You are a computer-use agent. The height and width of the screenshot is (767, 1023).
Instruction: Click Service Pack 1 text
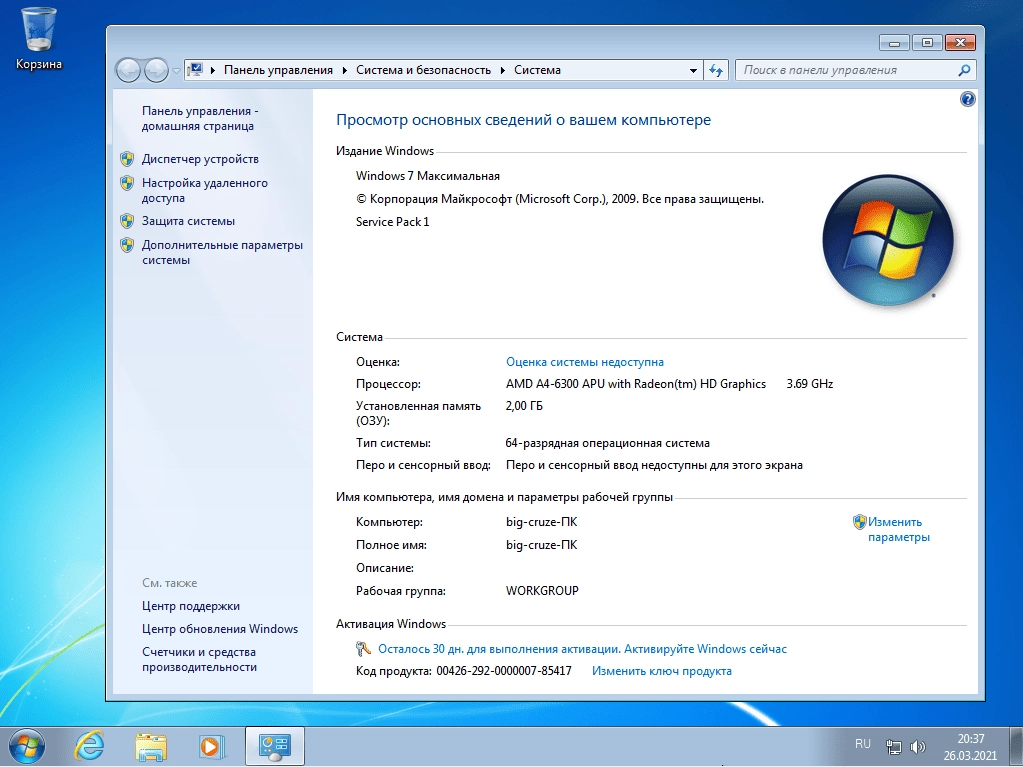[393, 222]
